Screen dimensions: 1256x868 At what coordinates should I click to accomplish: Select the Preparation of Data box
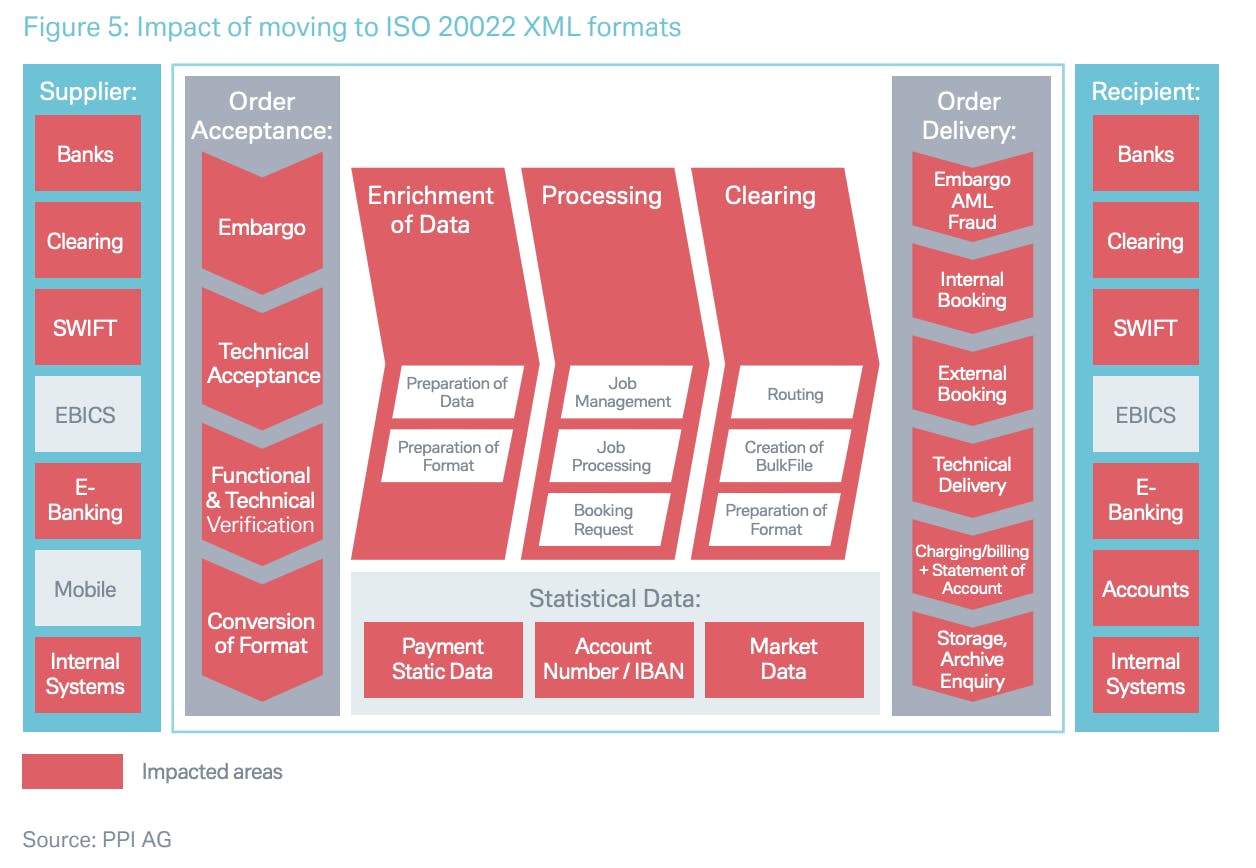[456, 392]
